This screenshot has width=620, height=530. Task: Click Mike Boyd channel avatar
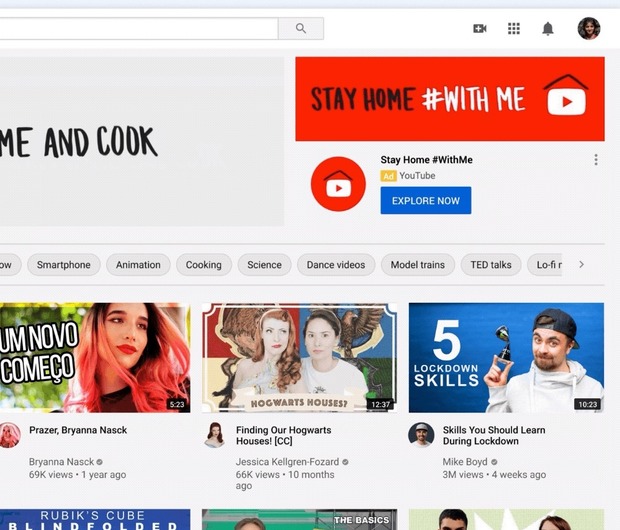[421, 435]
